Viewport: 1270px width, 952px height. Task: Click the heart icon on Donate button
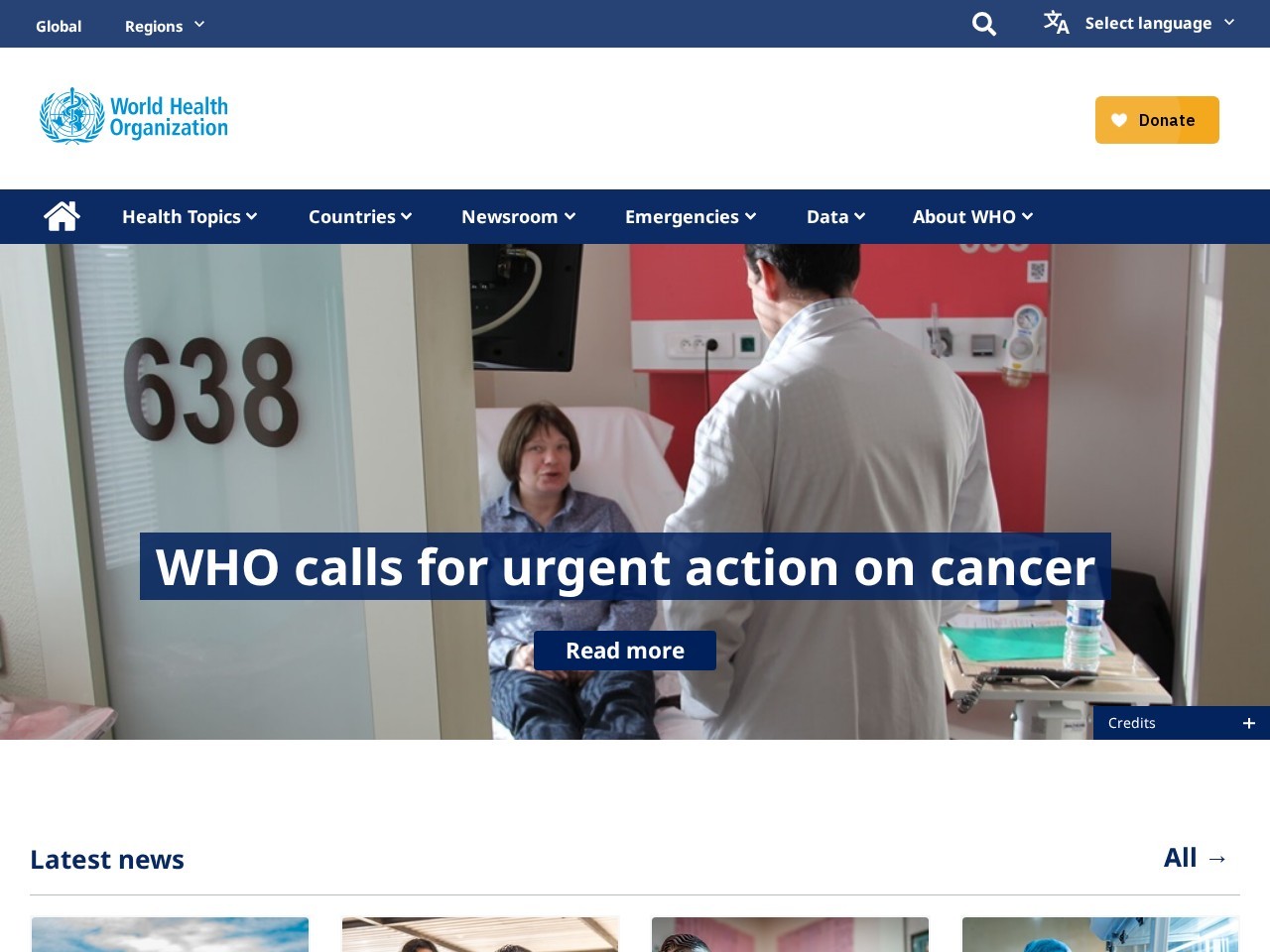click(x=1119, y=120)
